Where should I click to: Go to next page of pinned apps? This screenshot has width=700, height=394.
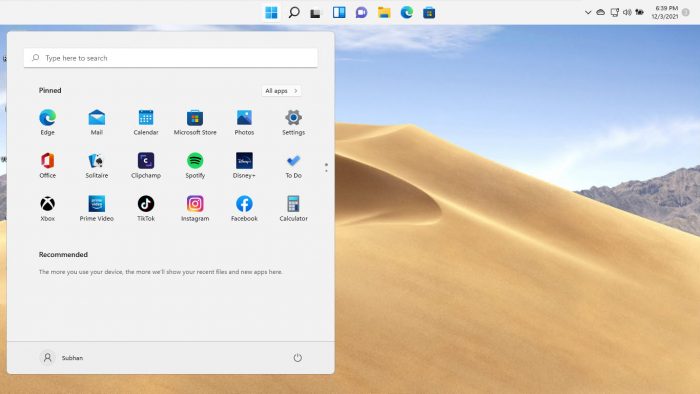[326, 171]
